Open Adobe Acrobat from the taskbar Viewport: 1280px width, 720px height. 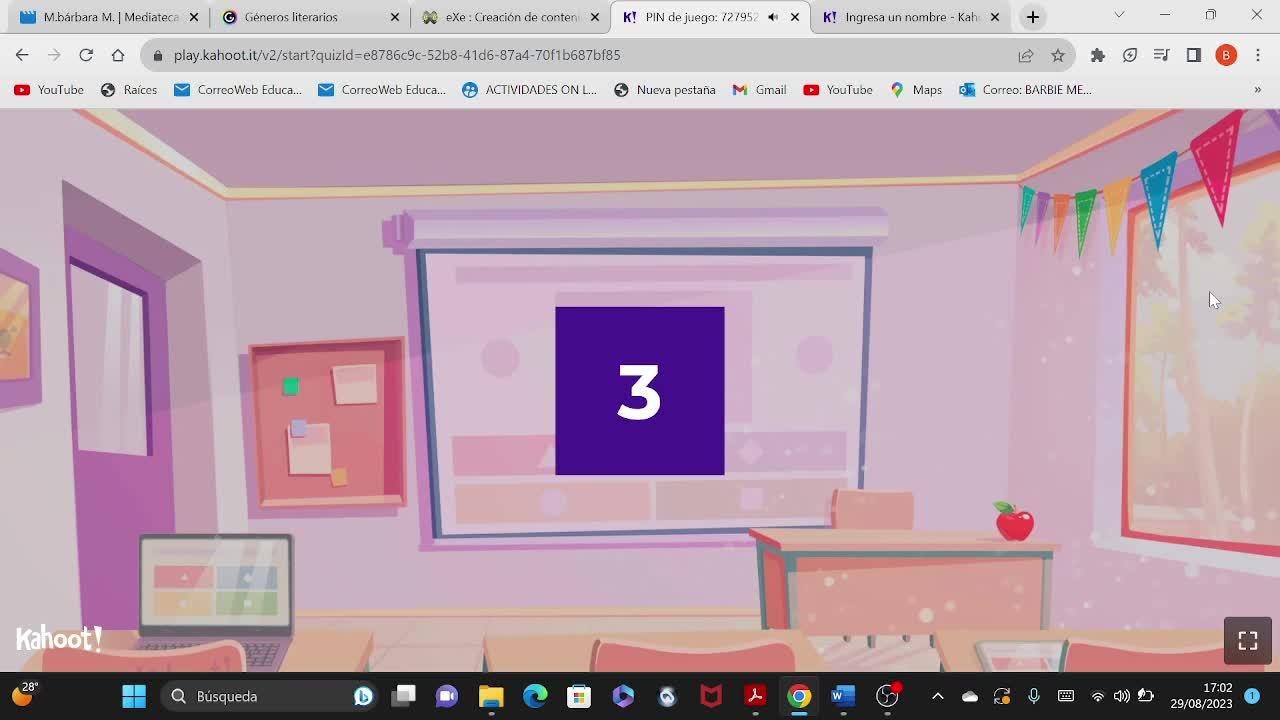click(755, 696)
